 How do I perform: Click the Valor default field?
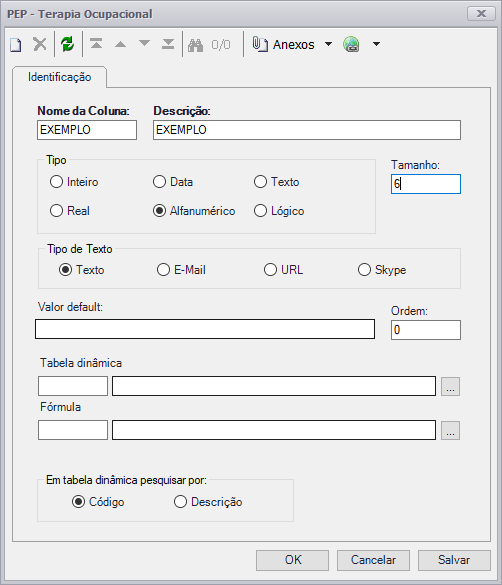point(205,329)
